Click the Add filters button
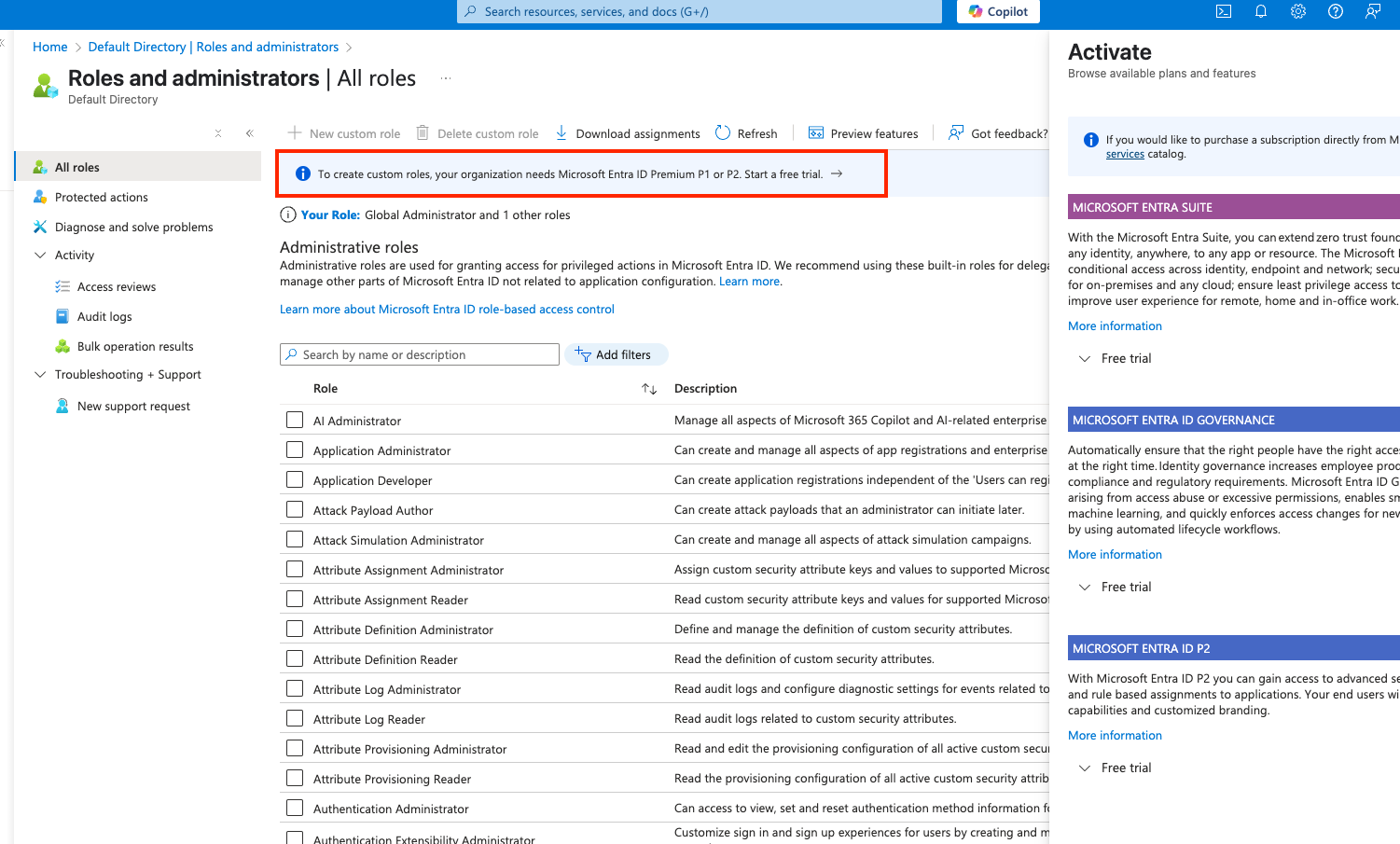 (x=616, y=355)
